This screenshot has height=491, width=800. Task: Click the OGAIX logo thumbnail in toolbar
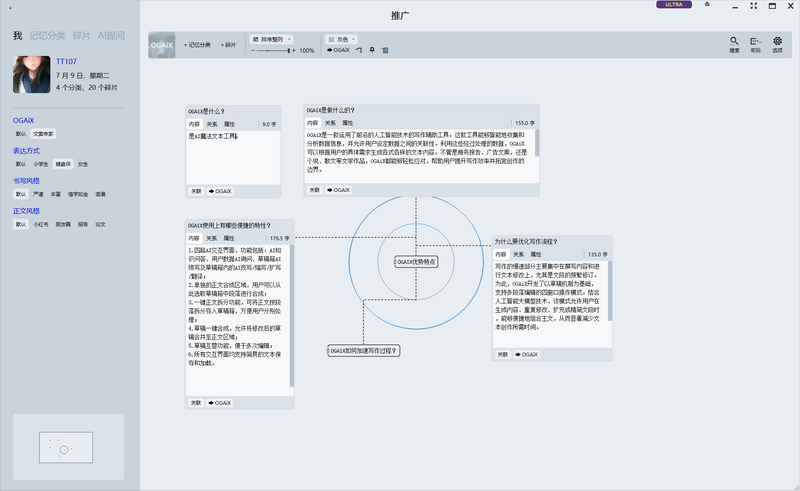click(x=164, y=45)
